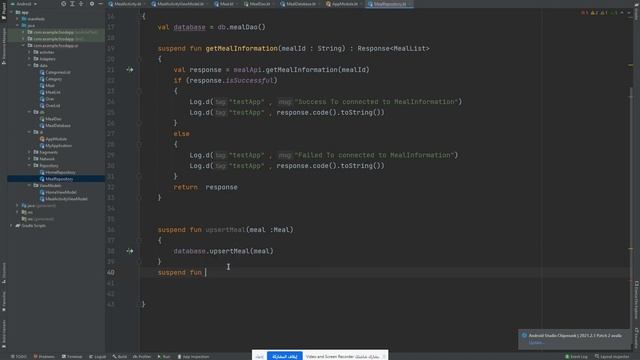The height and width of the screenshot is (360, 640).
Task: Click the select opened file target icon
Action: click(63, 4)
